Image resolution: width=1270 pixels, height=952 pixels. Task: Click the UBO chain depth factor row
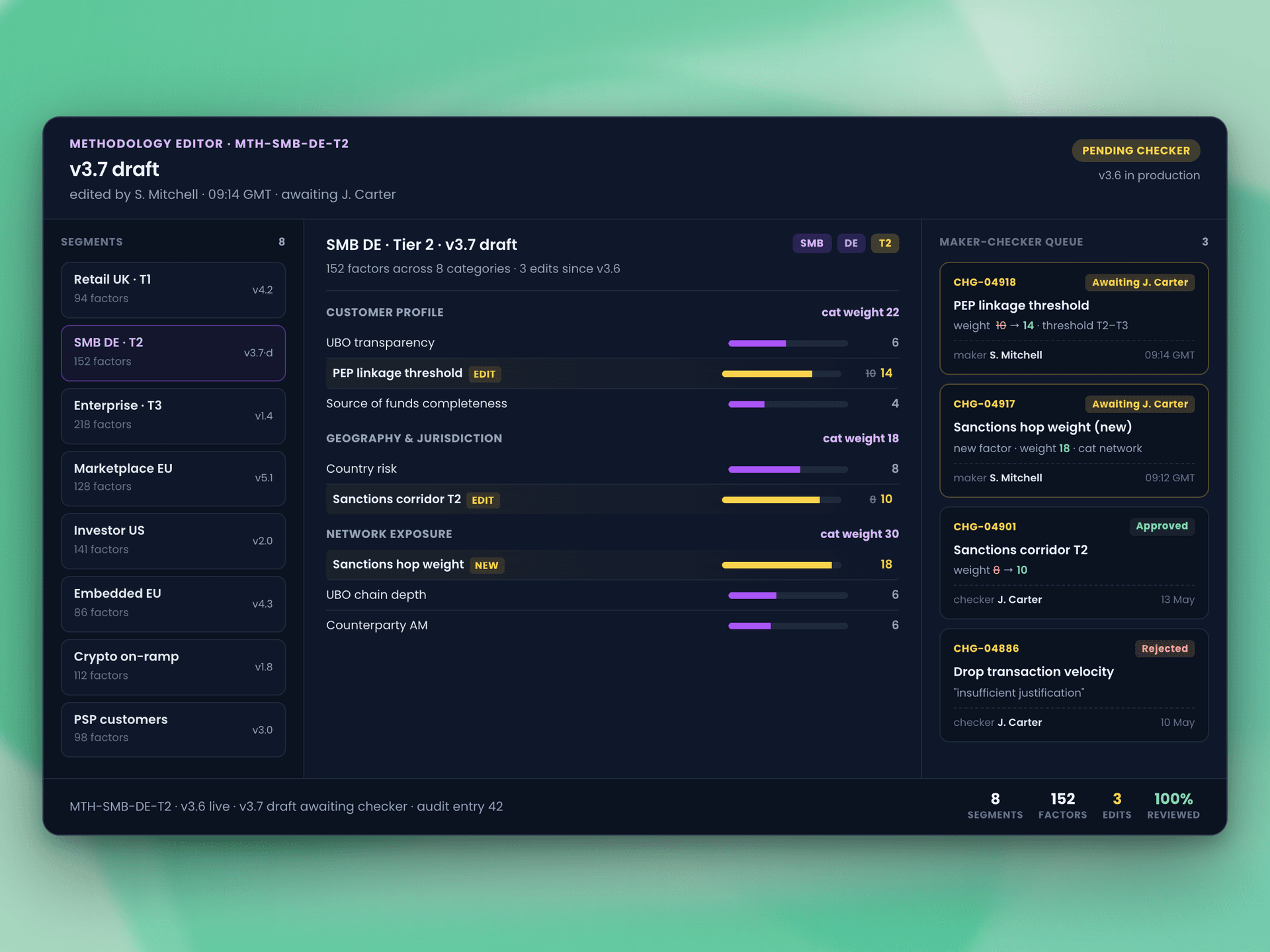click(613, 594)
